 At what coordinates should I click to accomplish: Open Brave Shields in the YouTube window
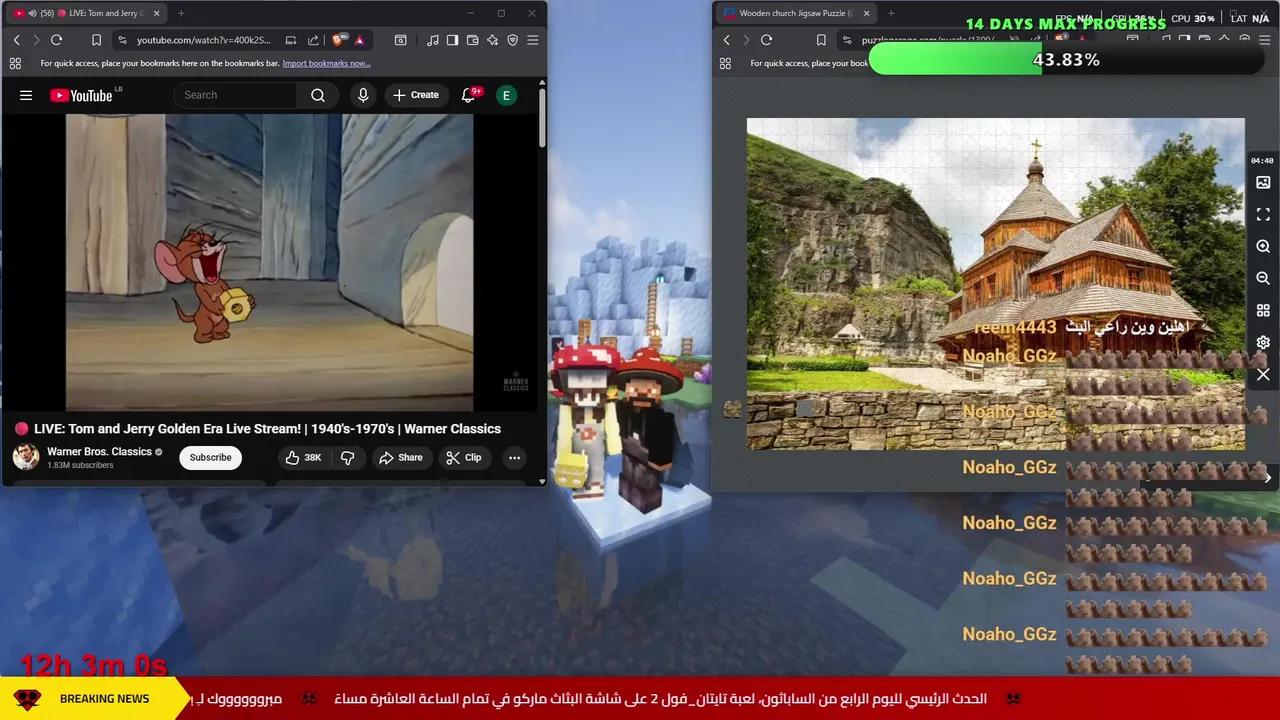338,40
